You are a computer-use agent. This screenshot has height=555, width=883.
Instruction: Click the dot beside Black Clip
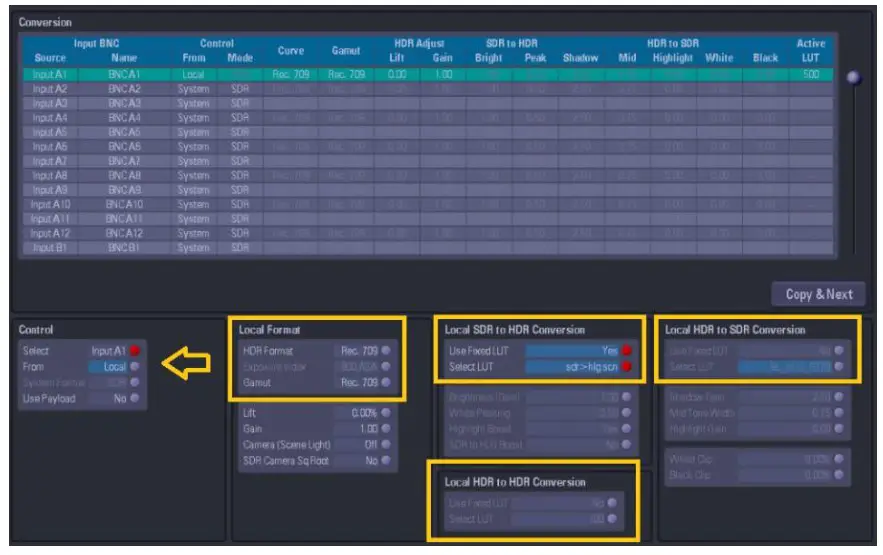[x=839, y=475]
